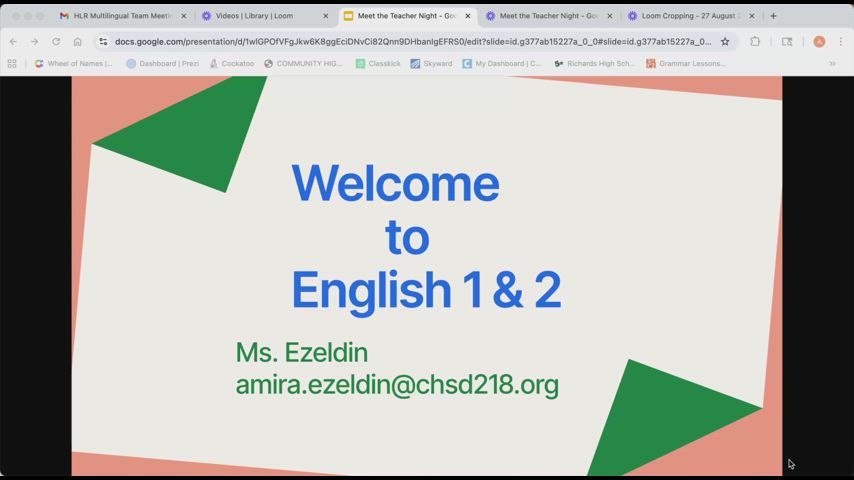Screen dimensions: 854x480
Task: Open the Chrome profile avatar
Action: [x=819, y=42]
